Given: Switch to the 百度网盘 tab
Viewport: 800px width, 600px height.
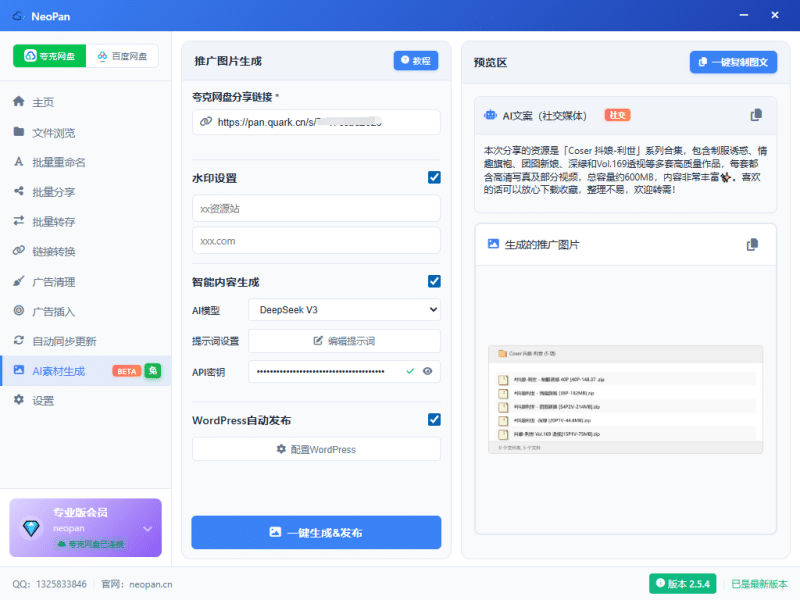Looking at the screenshot, I should point(122,57).
